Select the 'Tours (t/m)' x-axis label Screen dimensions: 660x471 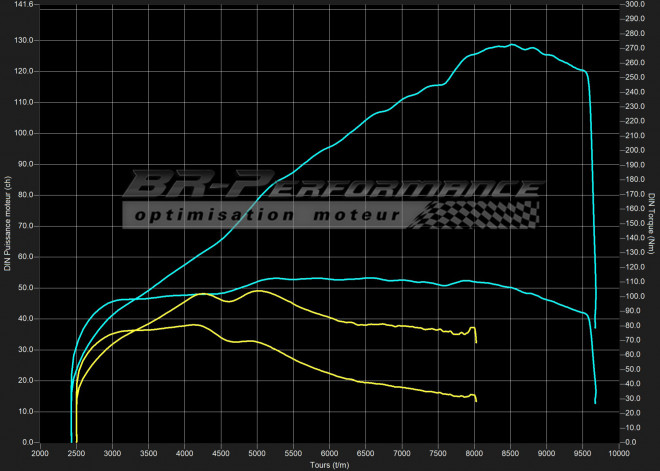pos(330,464)
